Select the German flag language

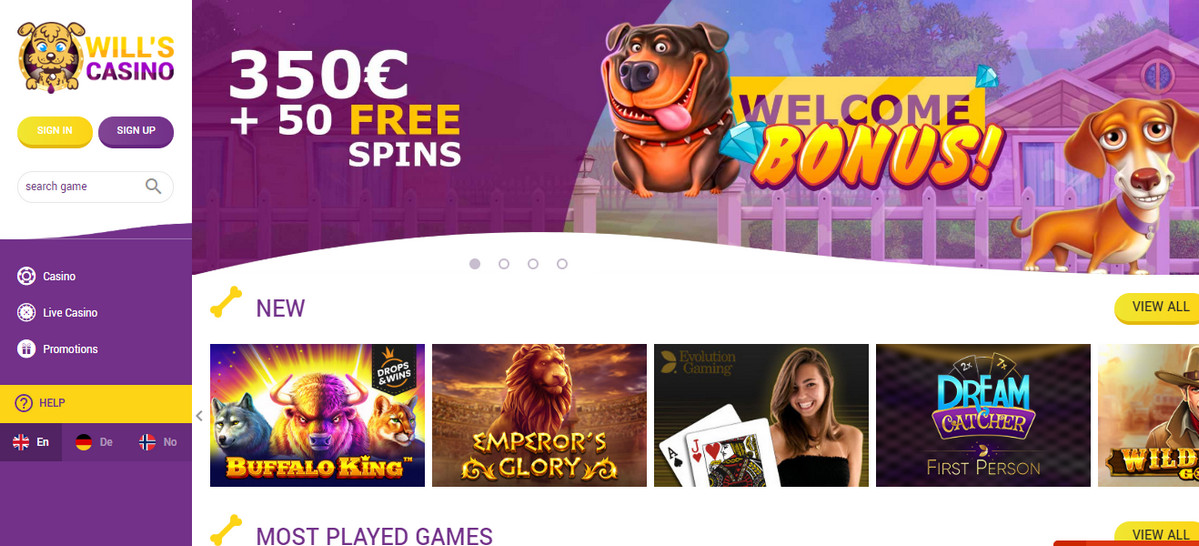pyautogui.click(x=83, y=442)
